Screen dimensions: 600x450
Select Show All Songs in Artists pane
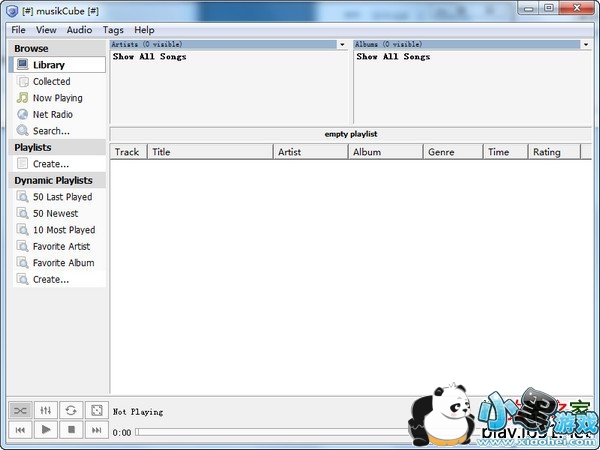click(x=150, y=57)
